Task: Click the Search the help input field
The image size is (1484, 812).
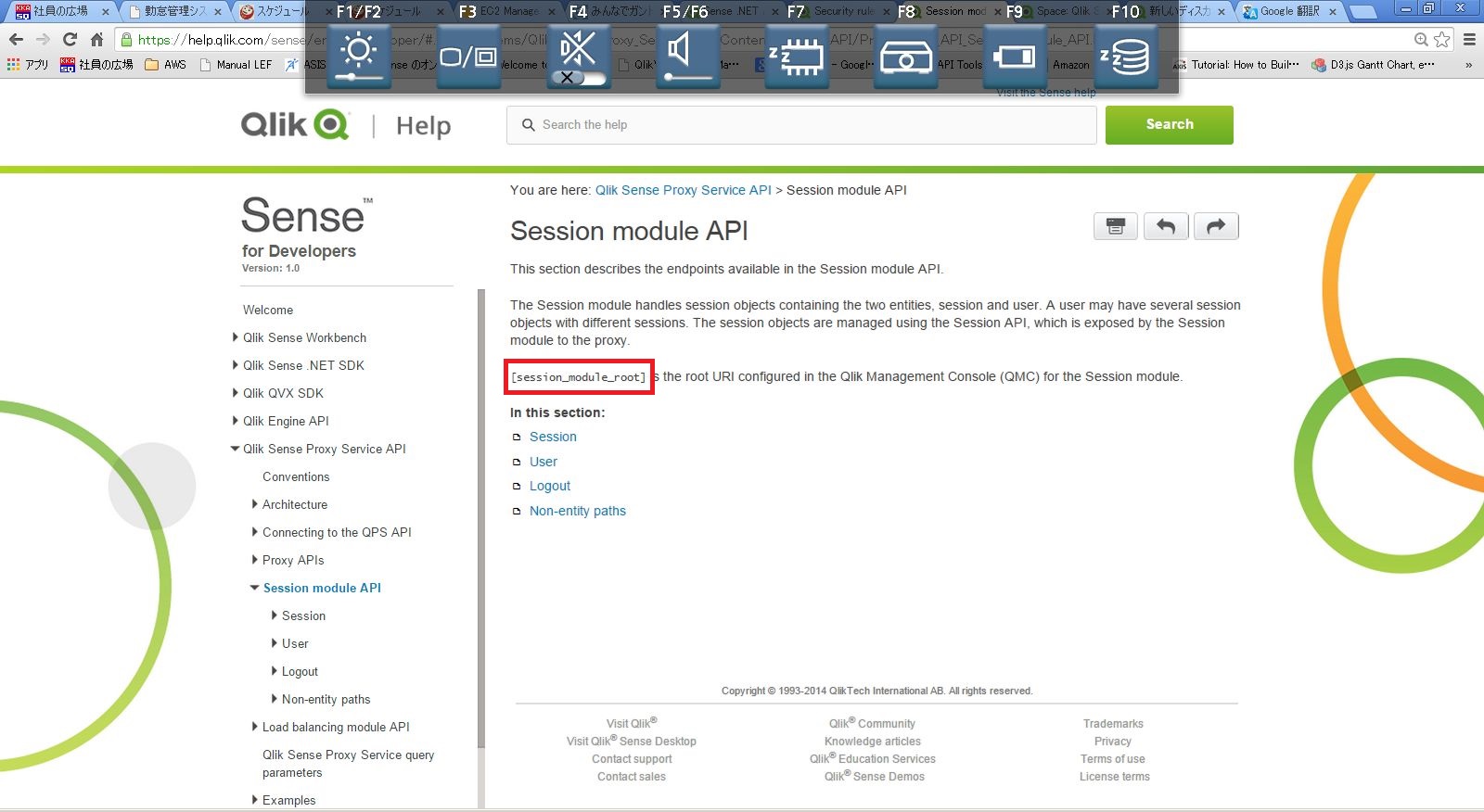Action: click(801, 124)
